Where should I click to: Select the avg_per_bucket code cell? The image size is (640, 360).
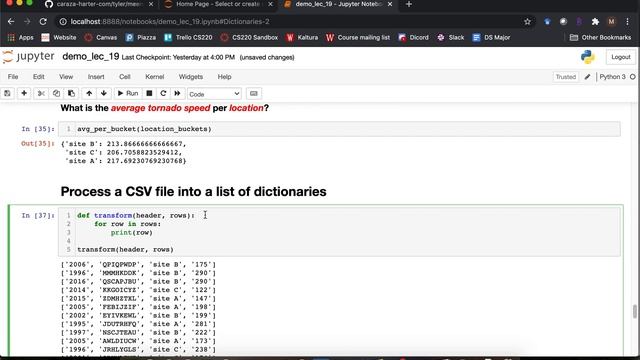339,129
